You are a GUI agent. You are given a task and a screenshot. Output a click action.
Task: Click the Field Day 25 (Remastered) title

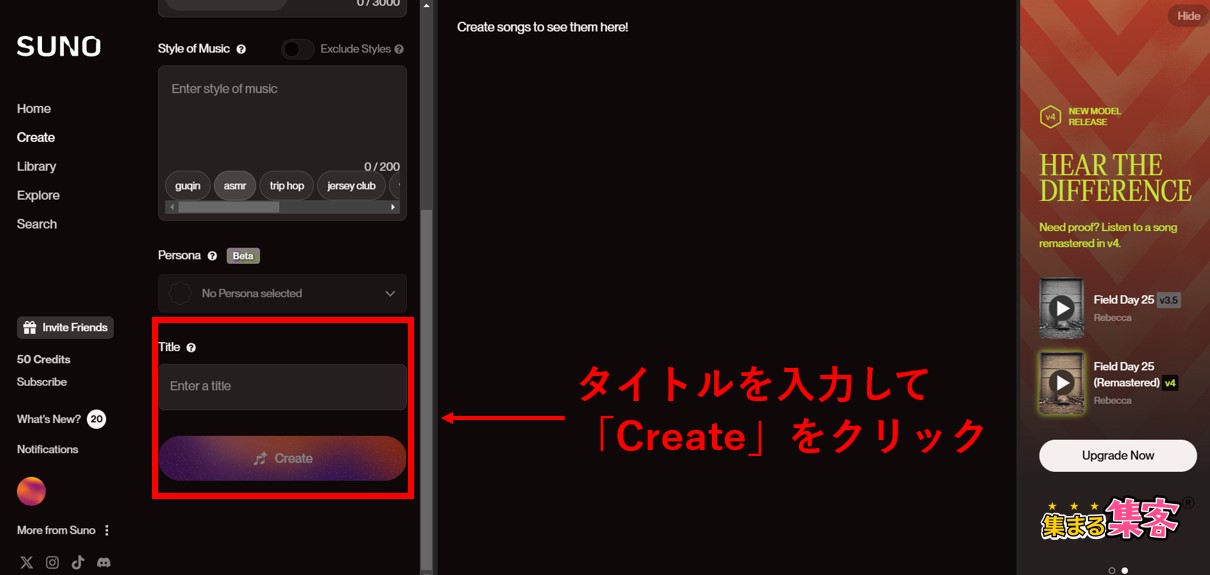pyautogui.click(x=1126, y=374)
